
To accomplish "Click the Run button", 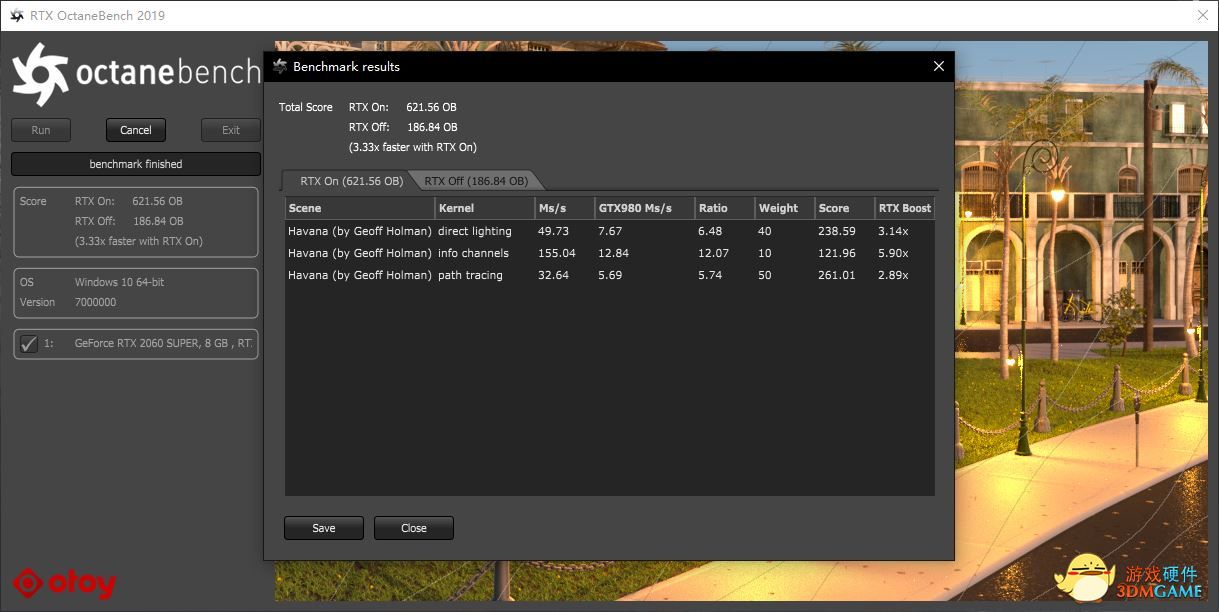I will [41, 130].
